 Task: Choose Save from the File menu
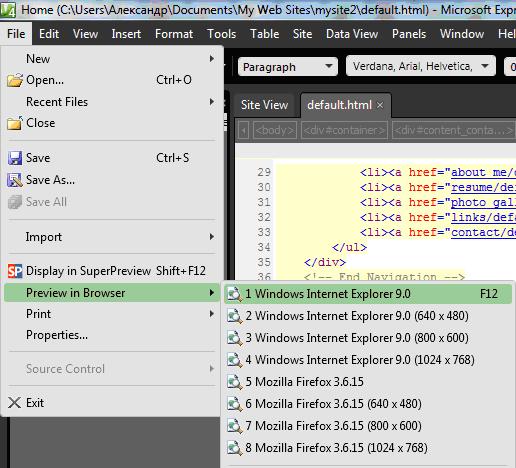[x=112, y=158]
